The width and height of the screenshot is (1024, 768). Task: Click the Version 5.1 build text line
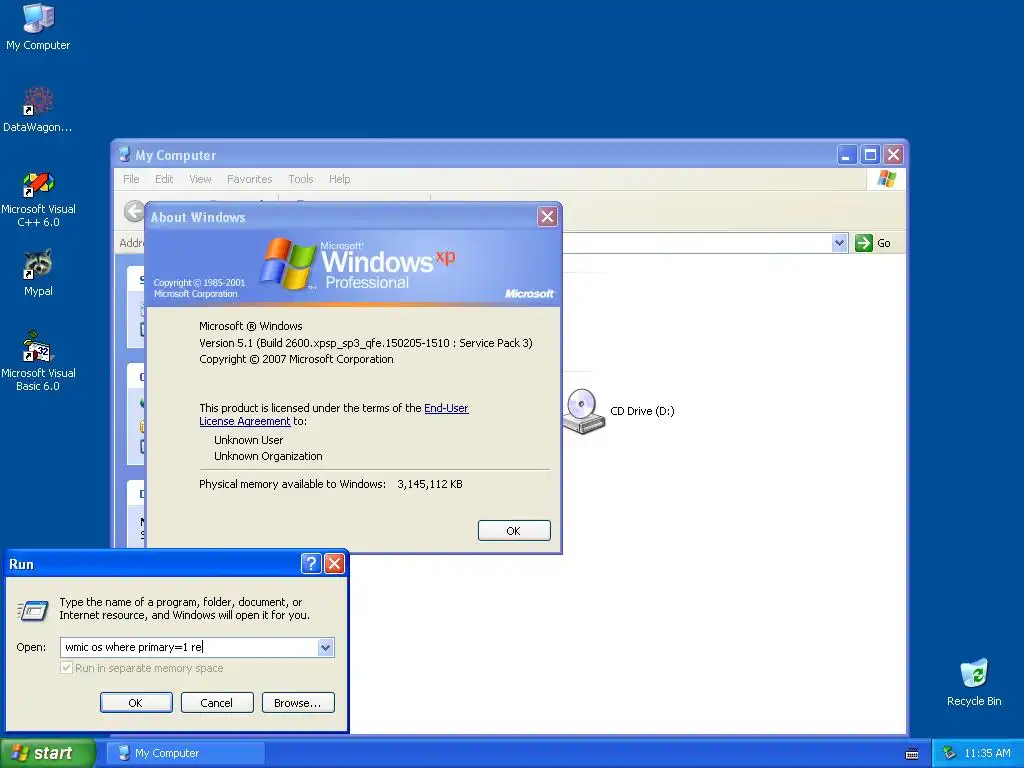(x=366, y=343)
